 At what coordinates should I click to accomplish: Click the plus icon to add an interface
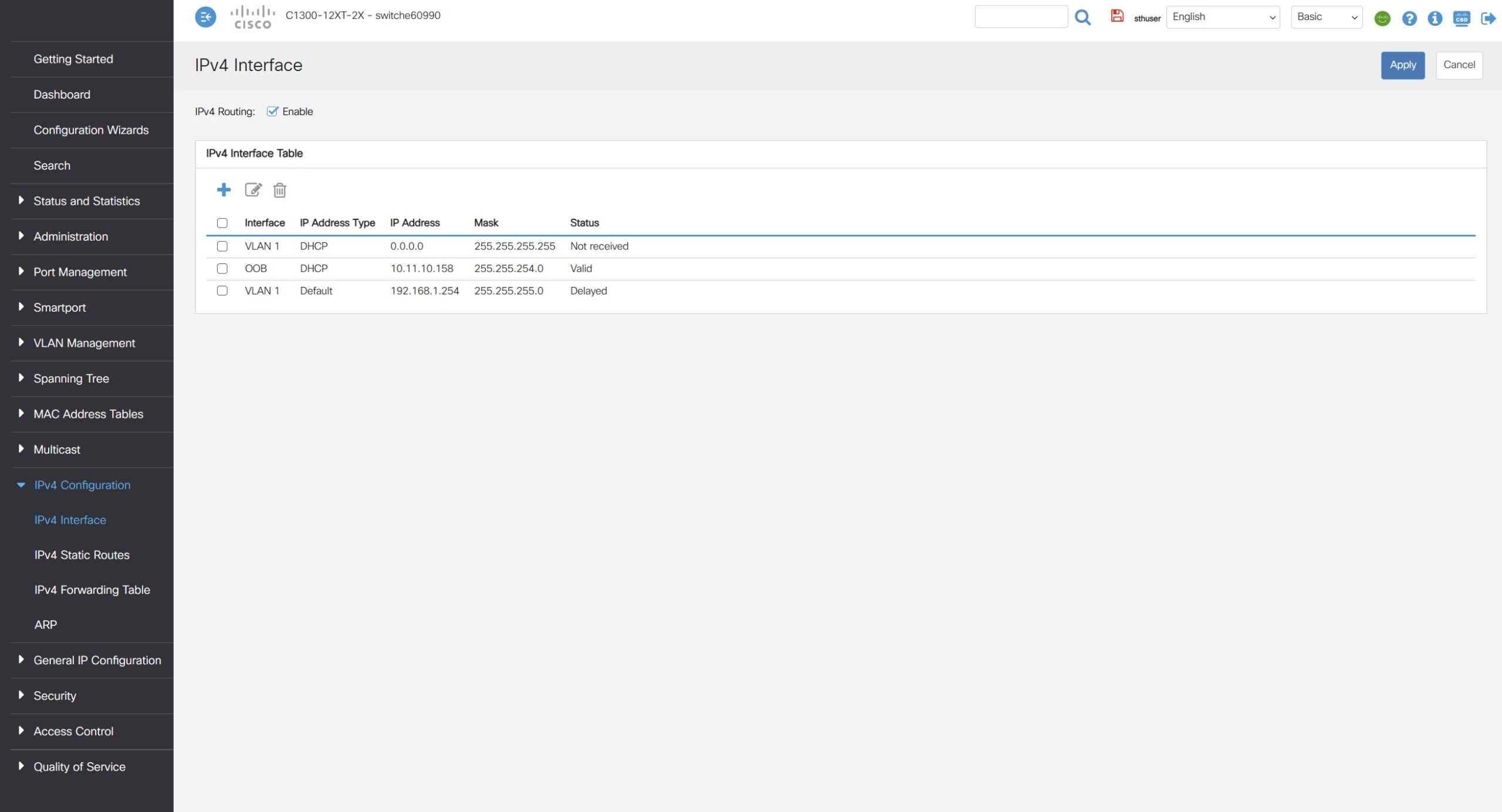point(224,190)
